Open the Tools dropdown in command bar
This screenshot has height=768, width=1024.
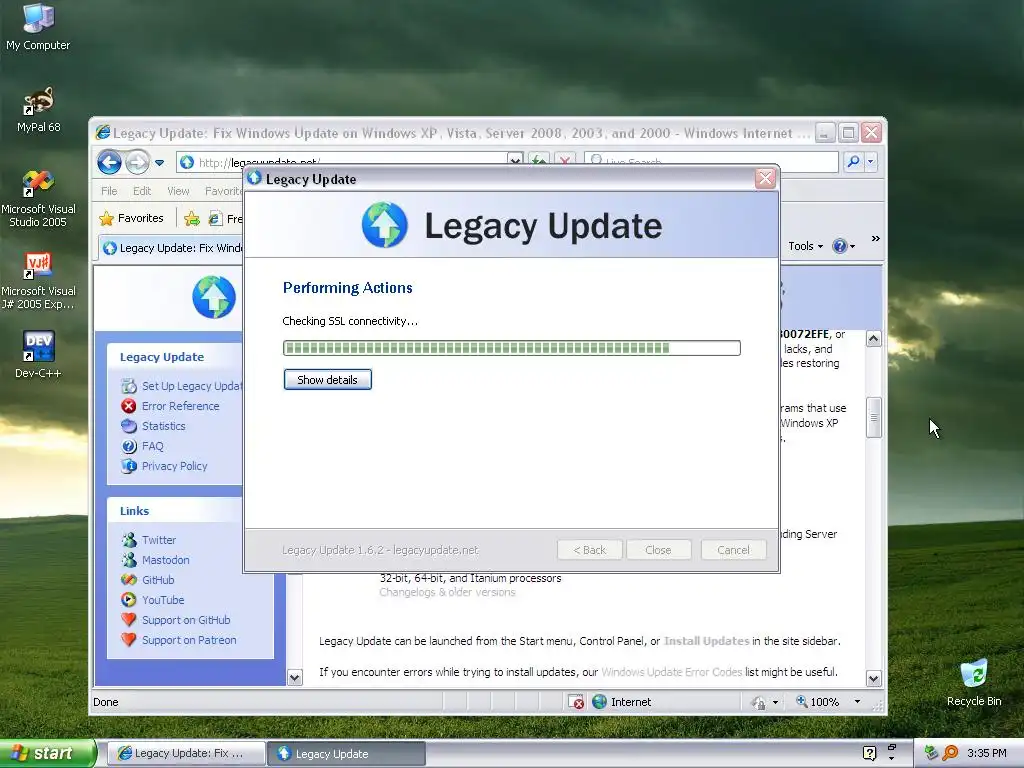click(x=805, y=246)
